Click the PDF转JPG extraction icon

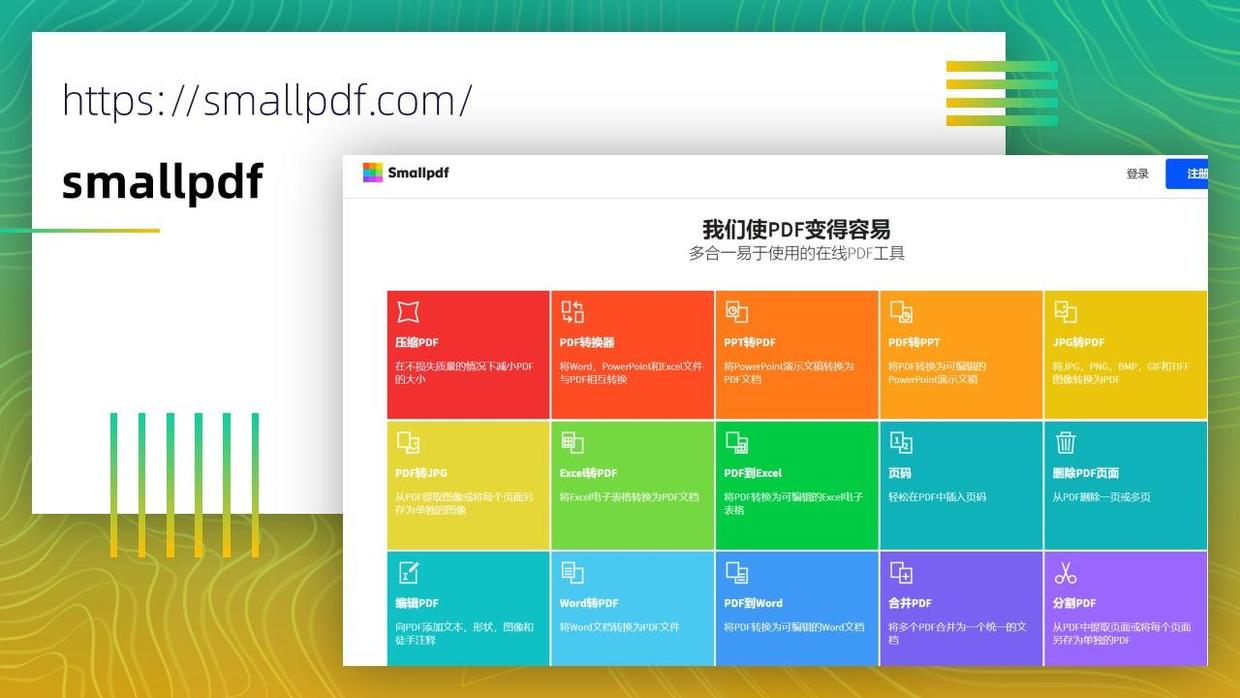[408, 442]
